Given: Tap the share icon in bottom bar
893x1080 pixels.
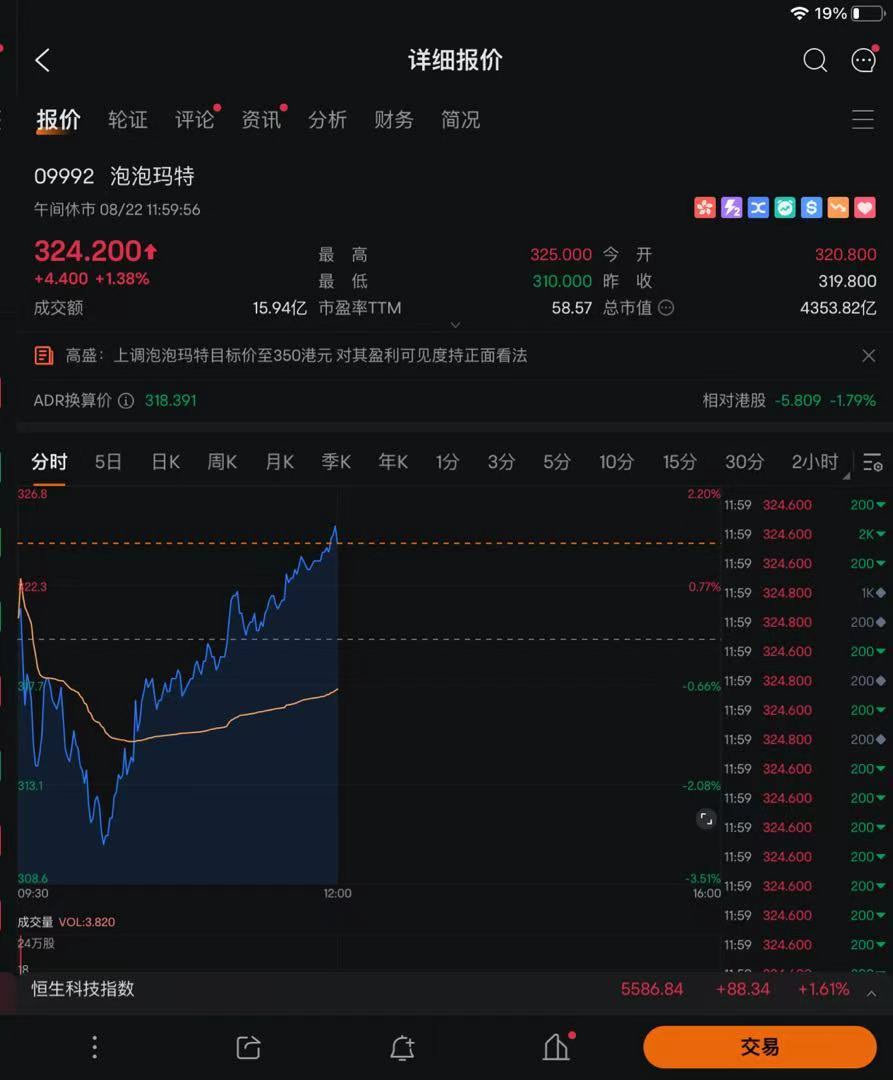Looking at the screenshot, I should click(249, 1047).
